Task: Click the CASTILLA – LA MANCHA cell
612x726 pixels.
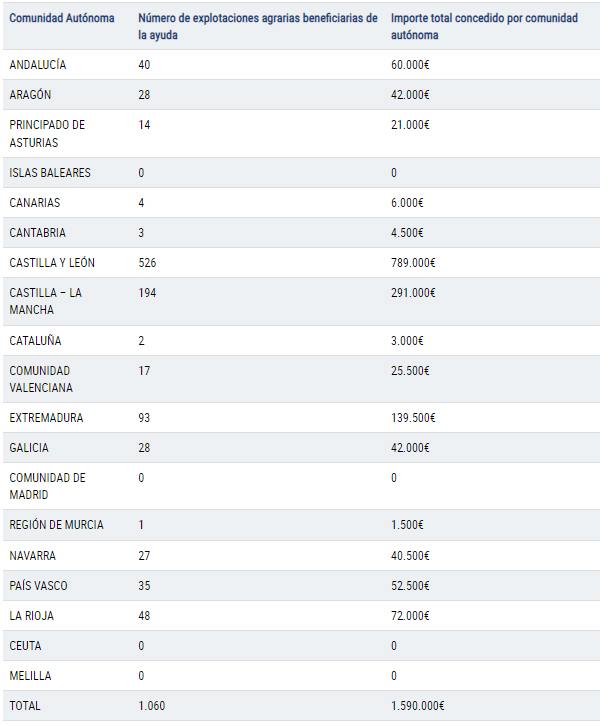Action: click(45, 301)
